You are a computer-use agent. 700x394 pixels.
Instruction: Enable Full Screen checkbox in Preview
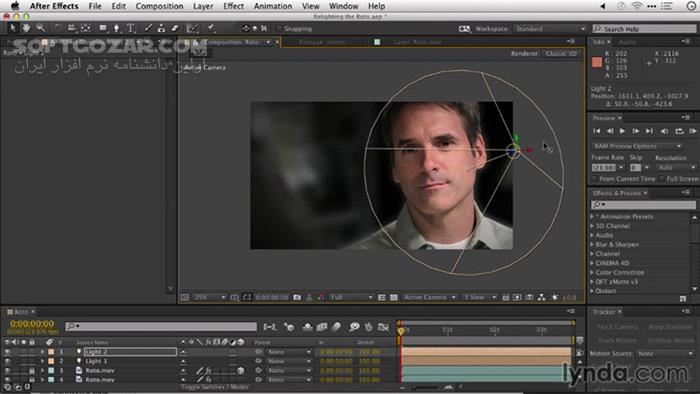click(662, 179)
